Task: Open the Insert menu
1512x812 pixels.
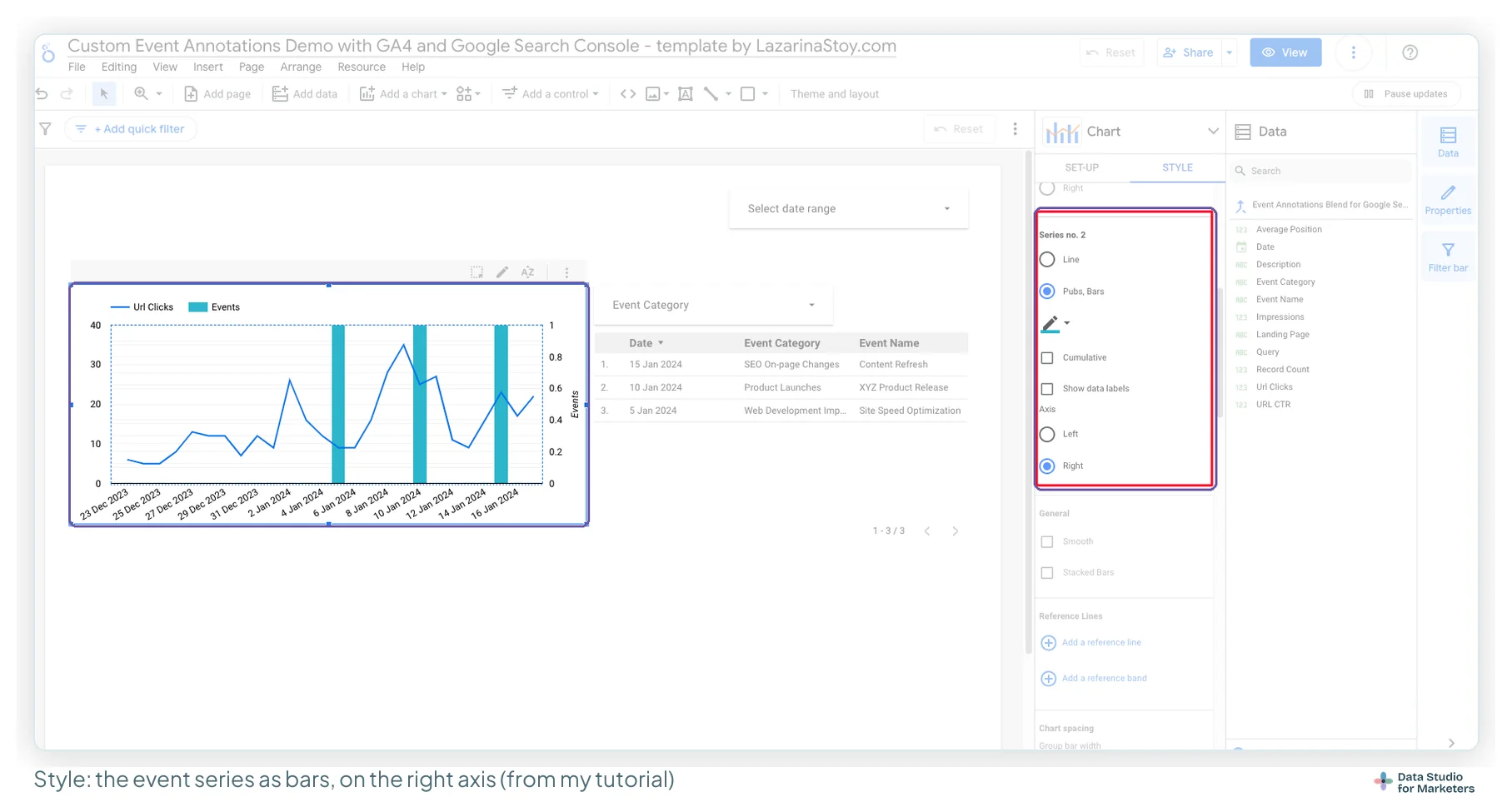Action: tap(208, 67)
